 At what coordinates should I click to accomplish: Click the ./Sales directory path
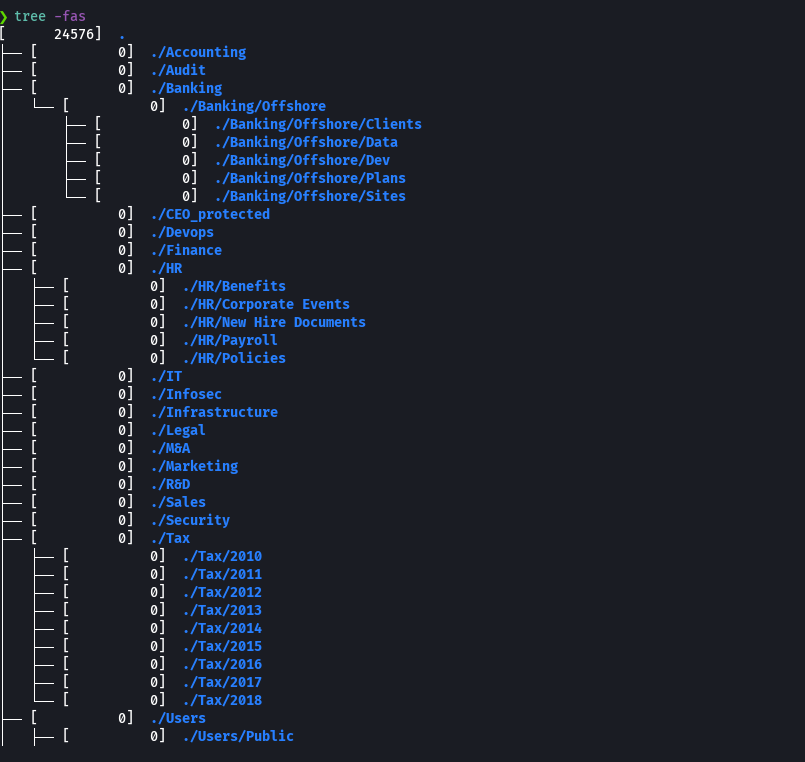tap(178, 502)
